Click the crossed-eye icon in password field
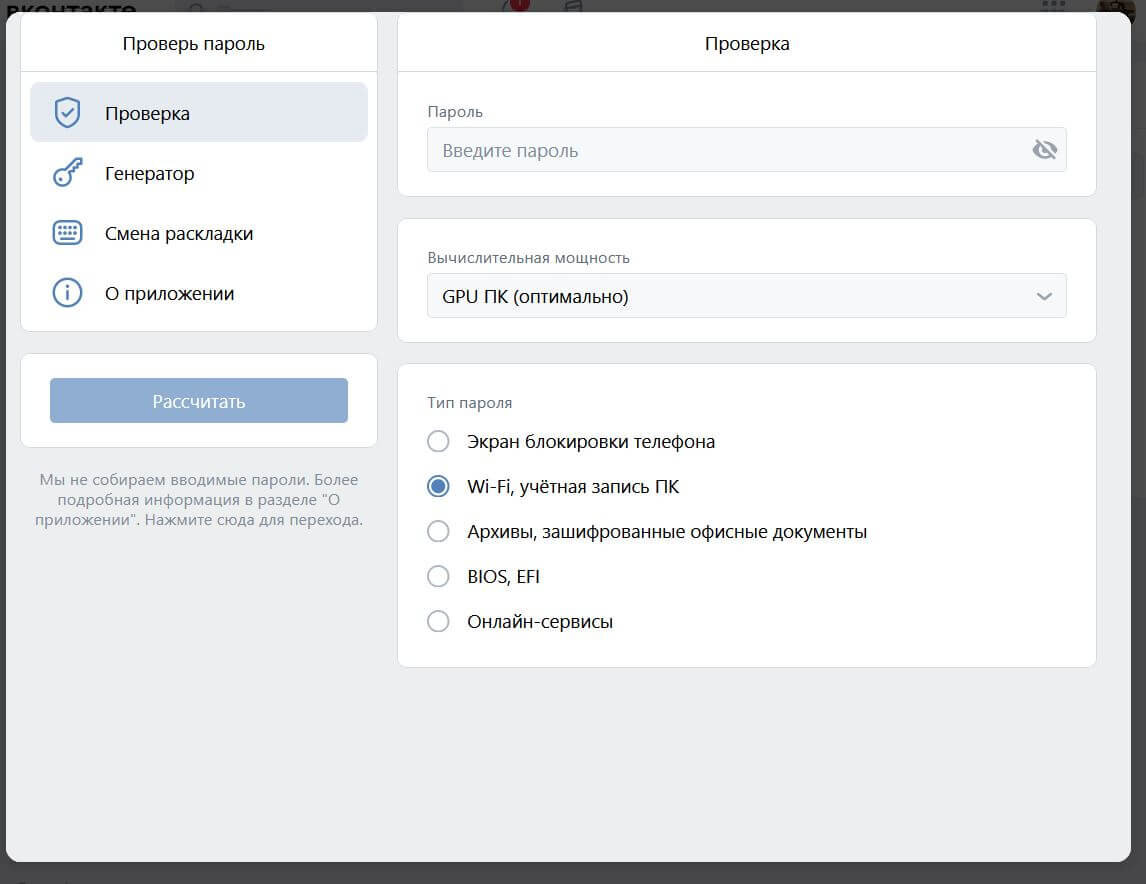The image size is (1146, 884). tap(1045, 148)
